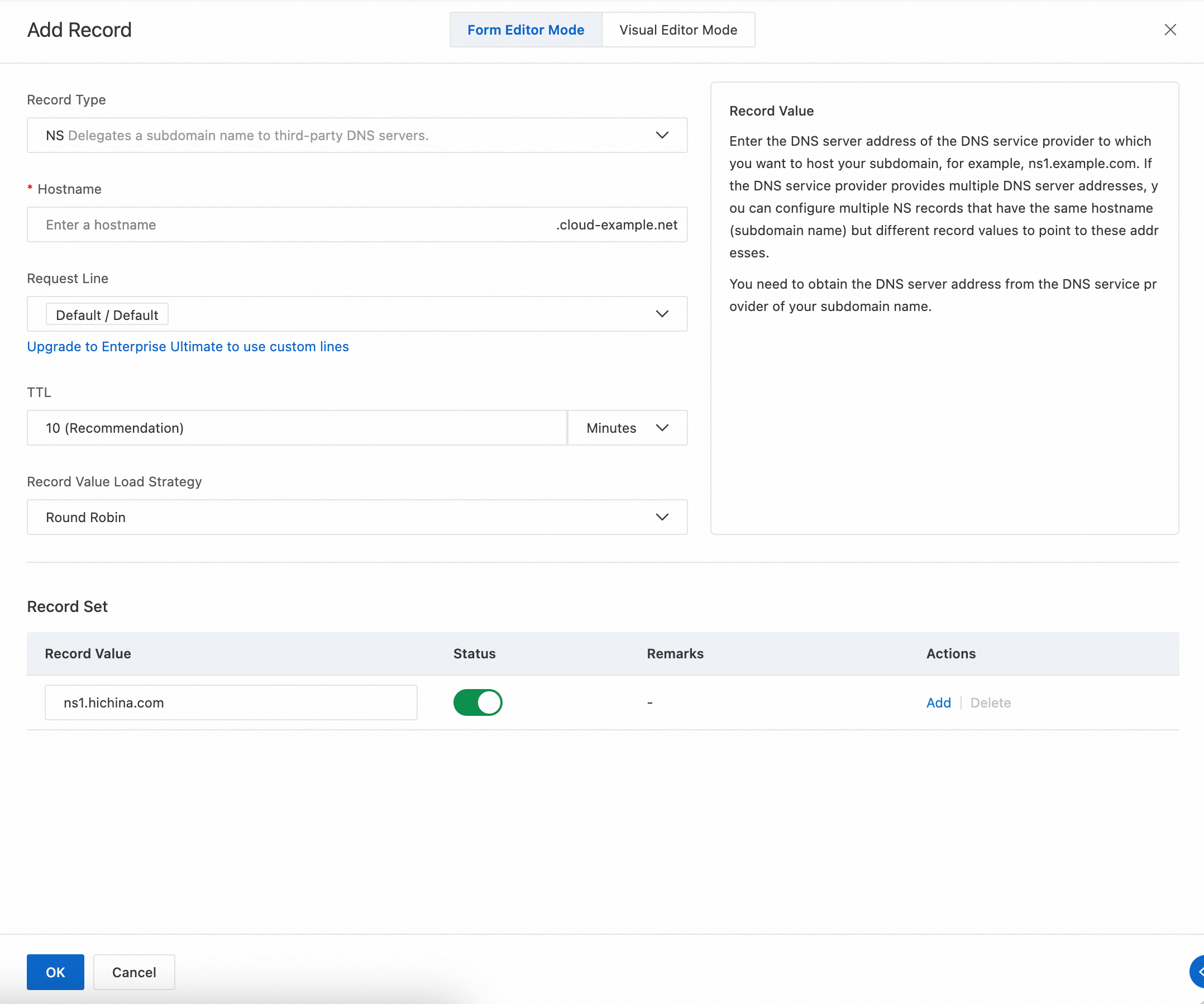Viewport: 1204px width, 1004px height.
Task: Focus the Hostname input field
Action: coord(286,225)
